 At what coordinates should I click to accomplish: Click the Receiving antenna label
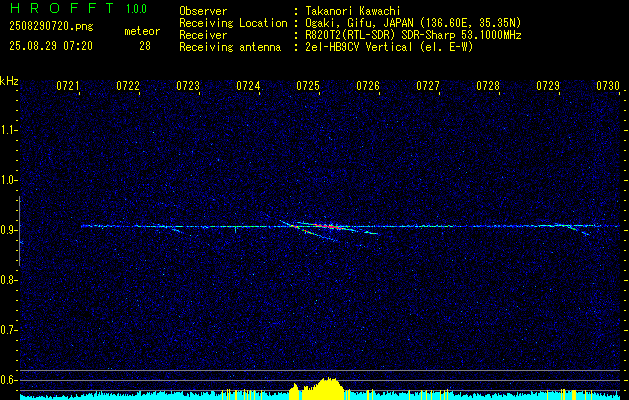click(230, 47)
